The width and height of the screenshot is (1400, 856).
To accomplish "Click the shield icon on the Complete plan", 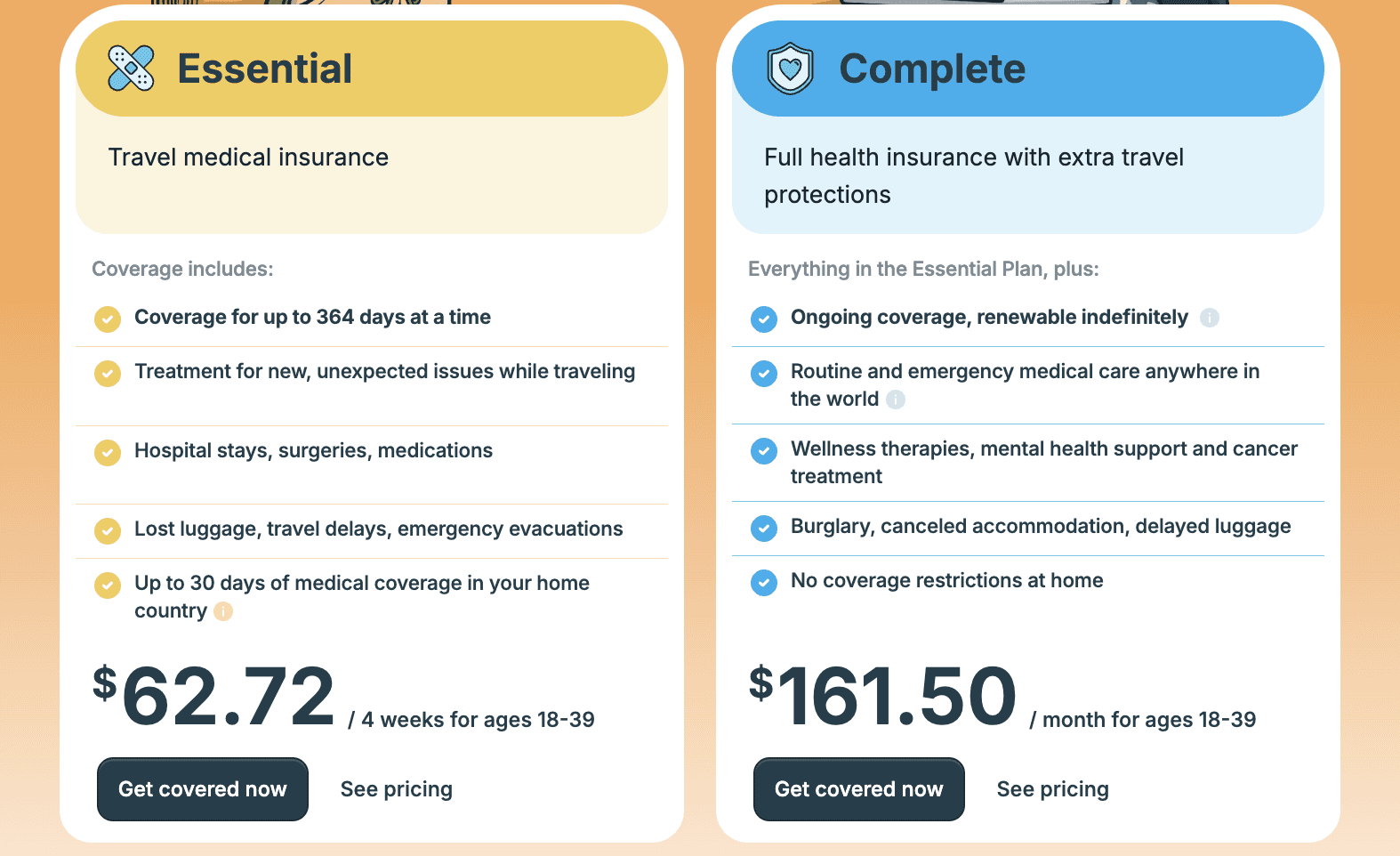I will (789, 67).
